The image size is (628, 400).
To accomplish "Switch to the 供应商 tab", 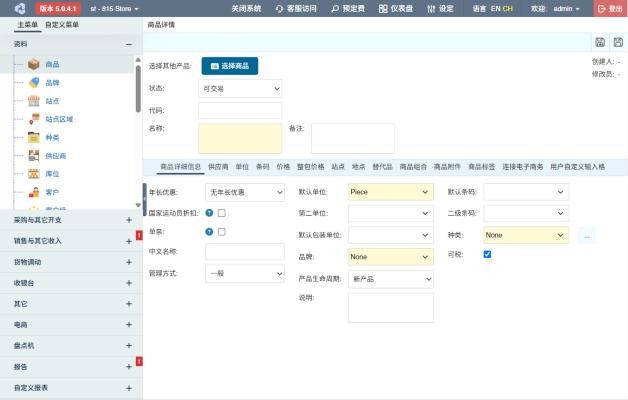I will pyautogui.click(x=218, y=167).
